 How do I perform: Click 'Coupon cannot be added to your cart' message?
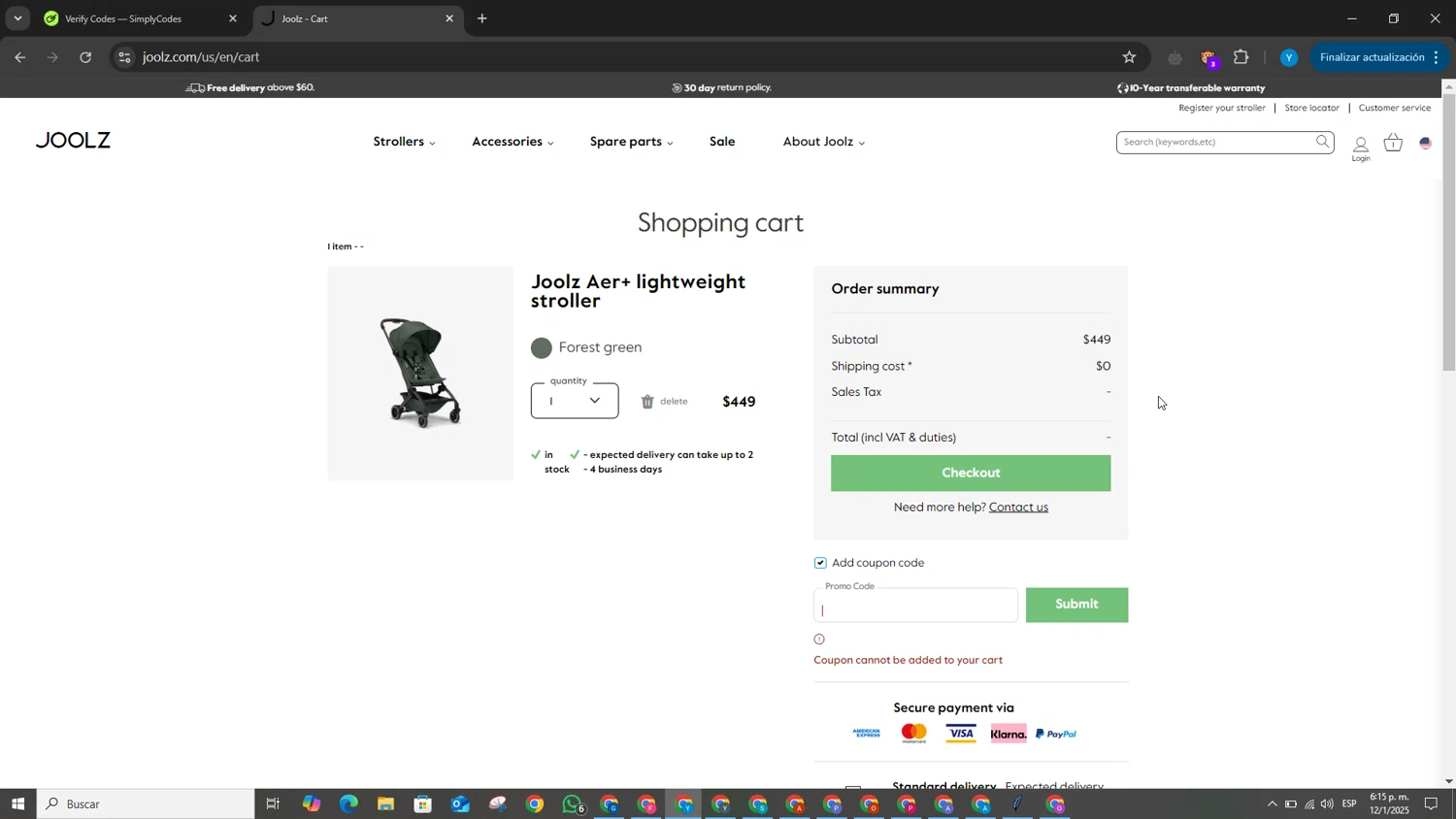[x=908, y=661]
